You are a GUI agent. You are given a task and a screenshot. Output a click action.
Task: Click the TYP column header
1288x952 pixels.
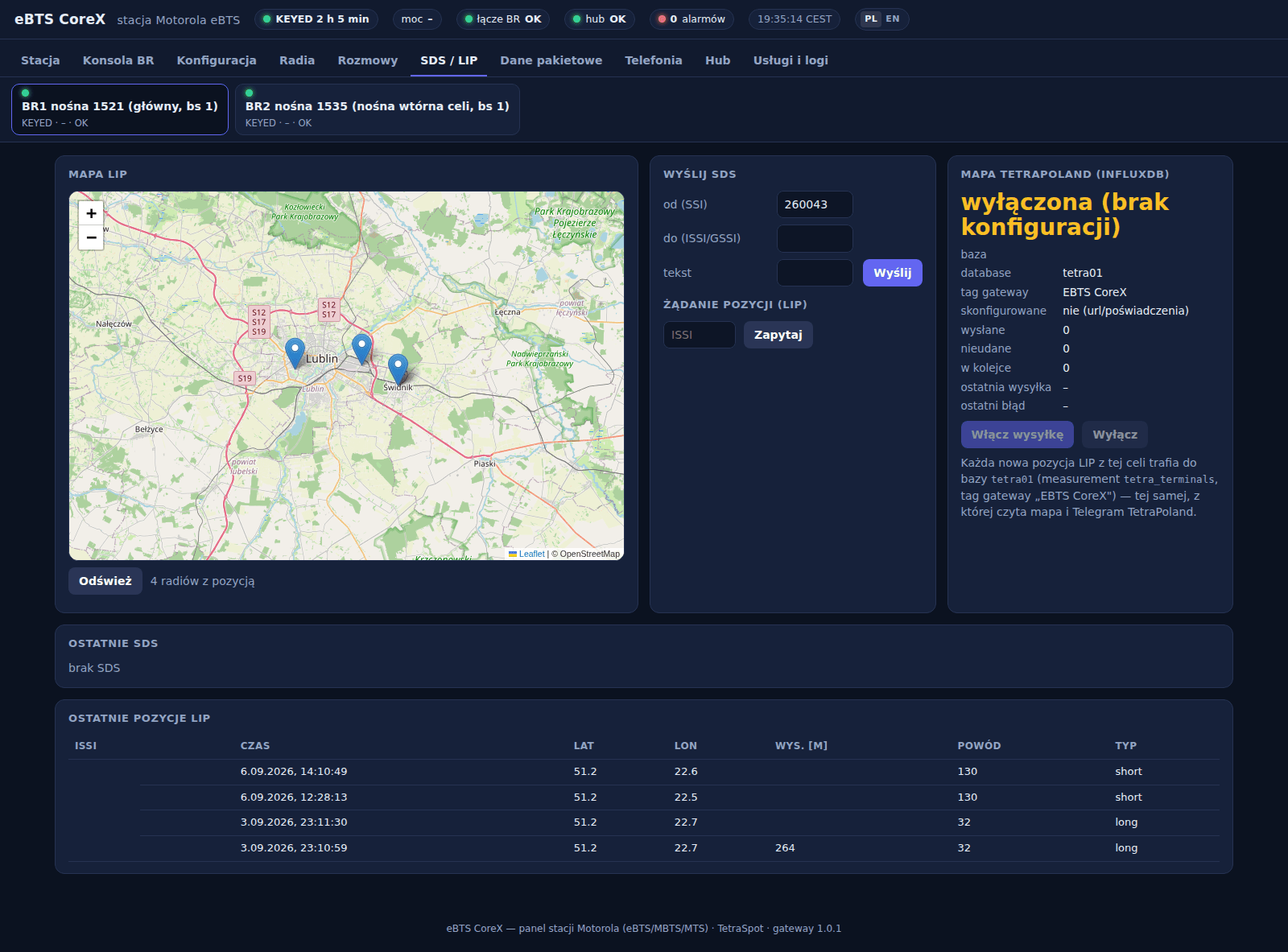tap(1125, 746)
